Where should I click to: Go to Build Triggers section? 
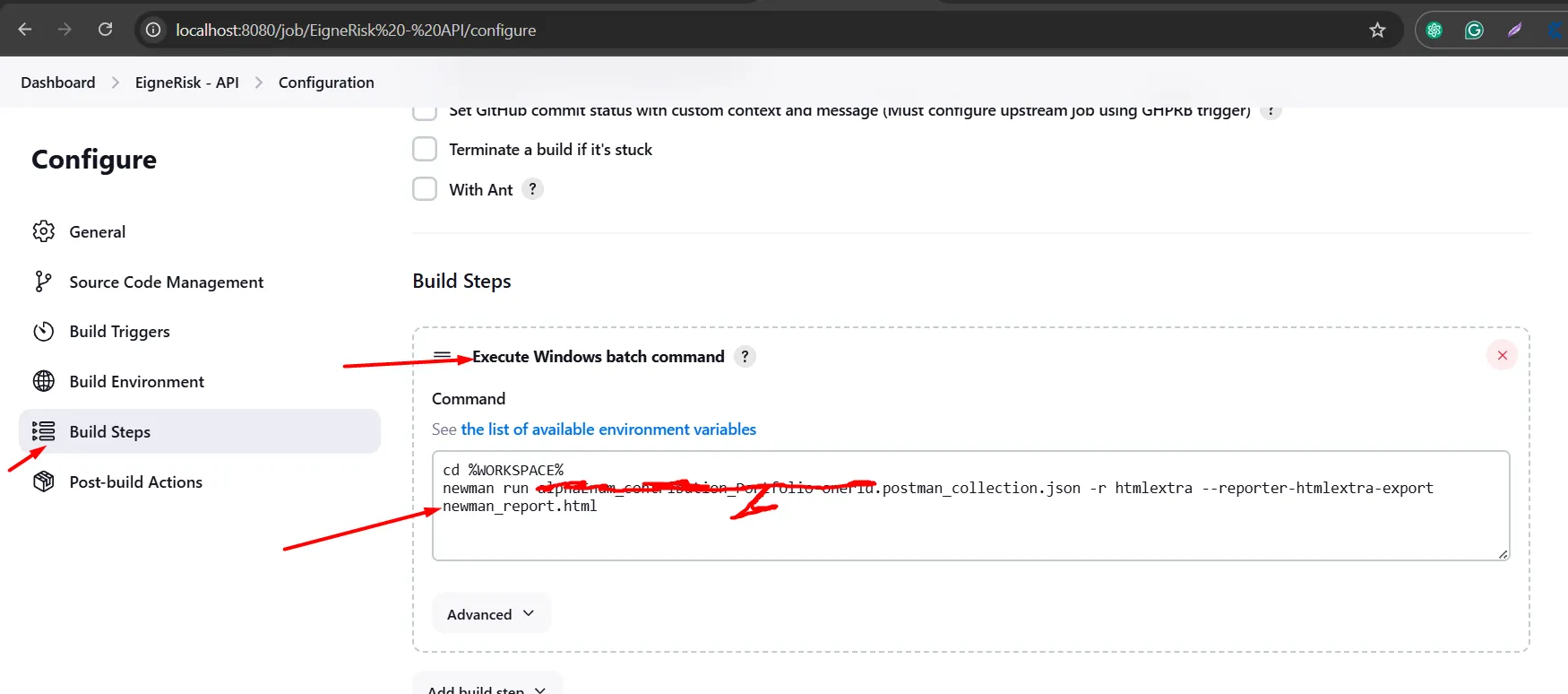[x=199, y=332]
